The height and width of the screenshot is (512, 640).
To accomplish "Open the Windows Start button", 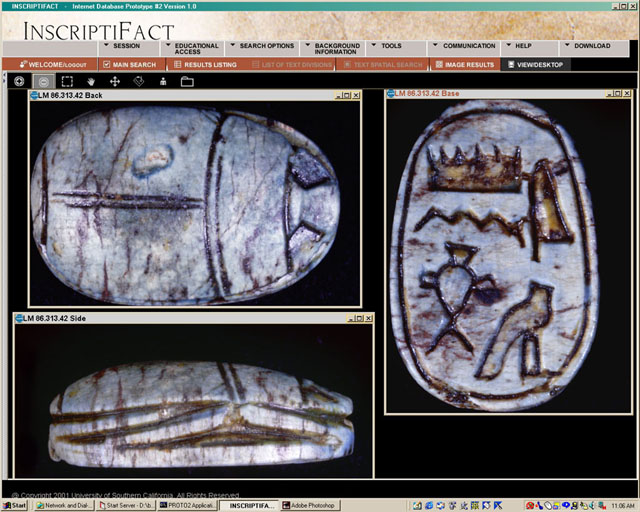I will 15,505.
